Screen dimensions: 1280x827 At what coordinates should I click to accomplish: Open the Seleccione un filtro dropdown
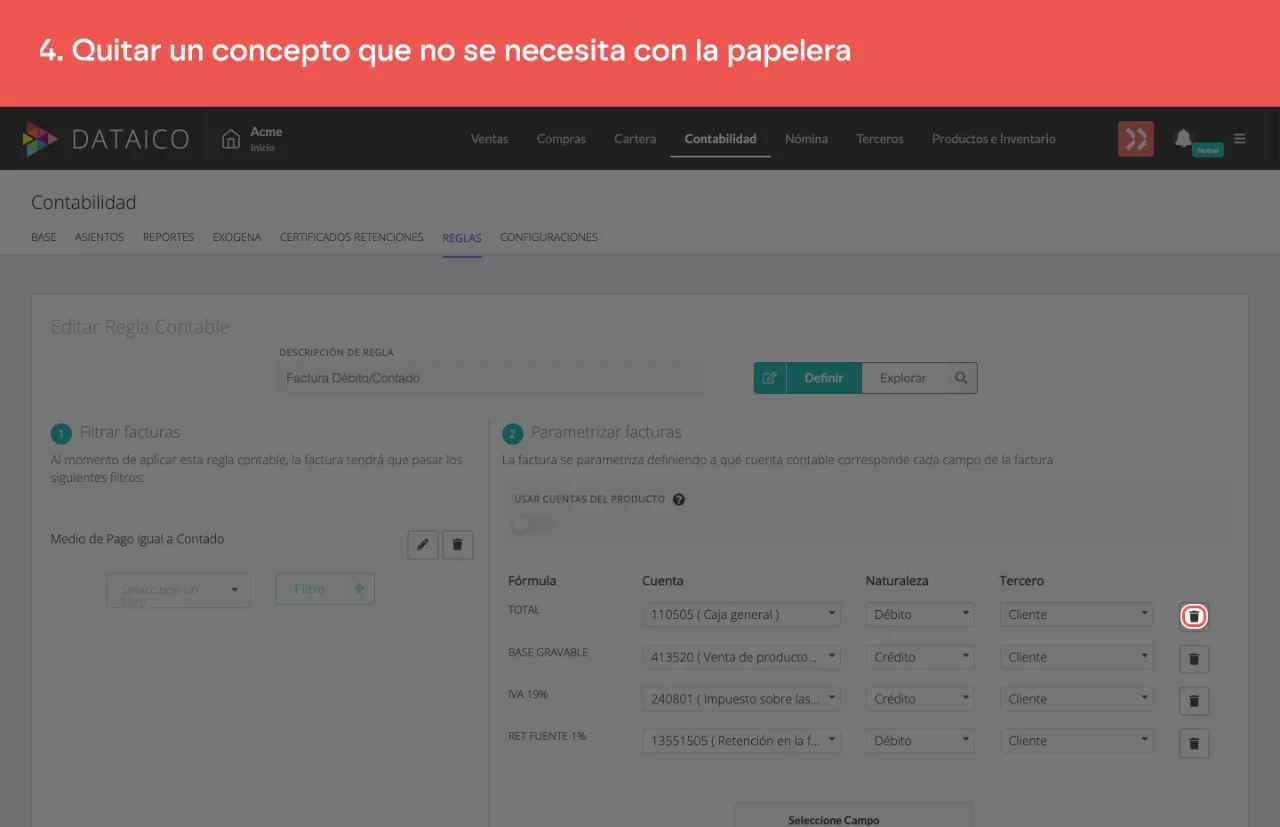178,590
